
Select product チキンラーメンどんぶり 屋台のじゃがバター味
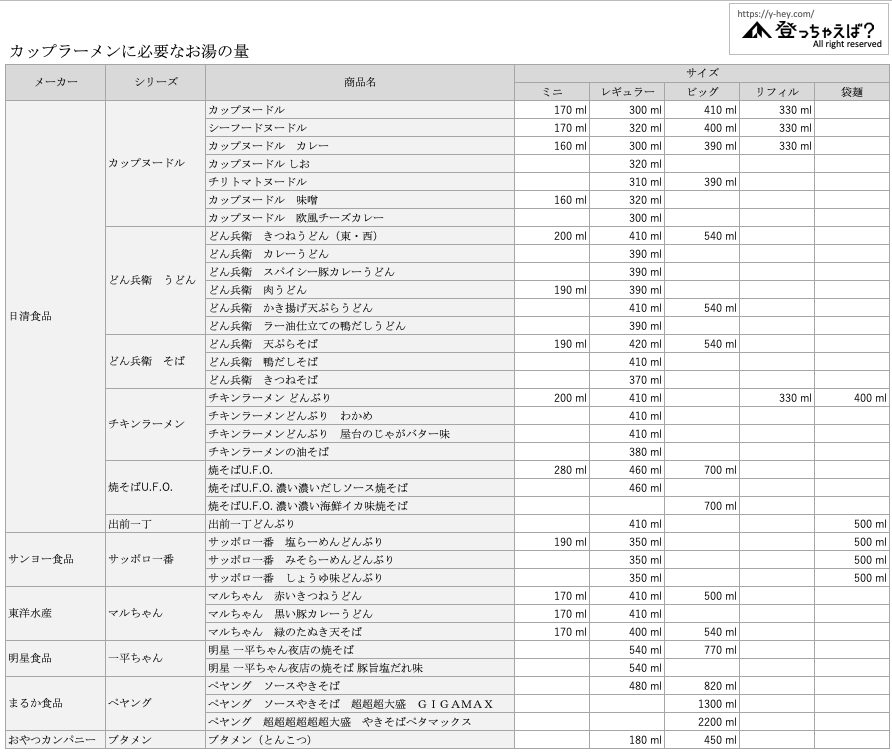click(360, 434)
